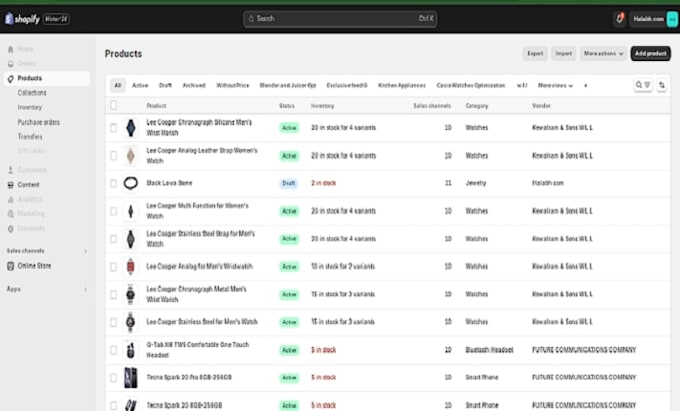Expand the Apps chevron in sidebar
Image resolution: width=680 pixels, height=411 pixels.
85,289
